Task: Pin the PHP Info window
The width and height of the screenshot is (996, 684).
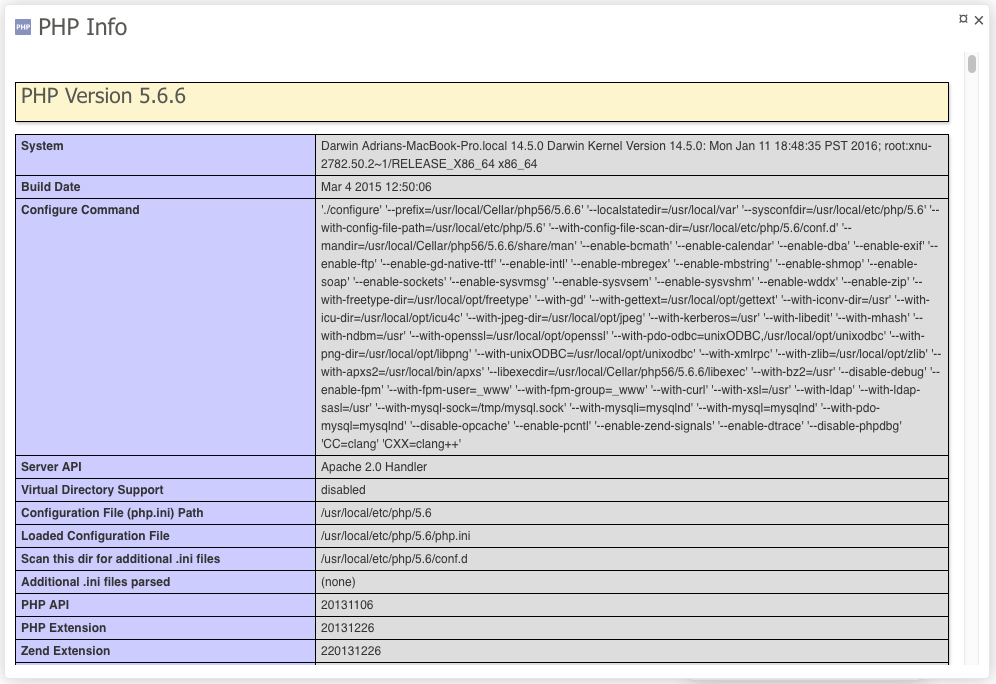Action: [x=963, y=19]
